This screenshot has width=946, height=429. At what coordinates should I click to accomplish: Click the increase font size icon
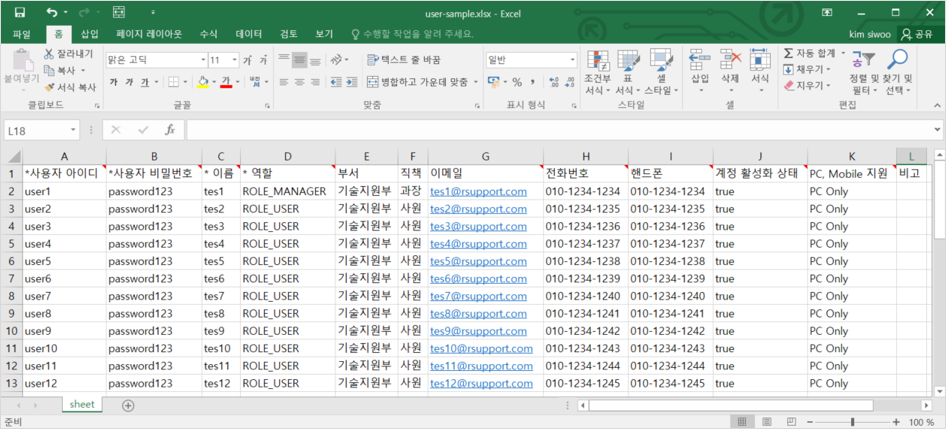(x=247, y=60)
